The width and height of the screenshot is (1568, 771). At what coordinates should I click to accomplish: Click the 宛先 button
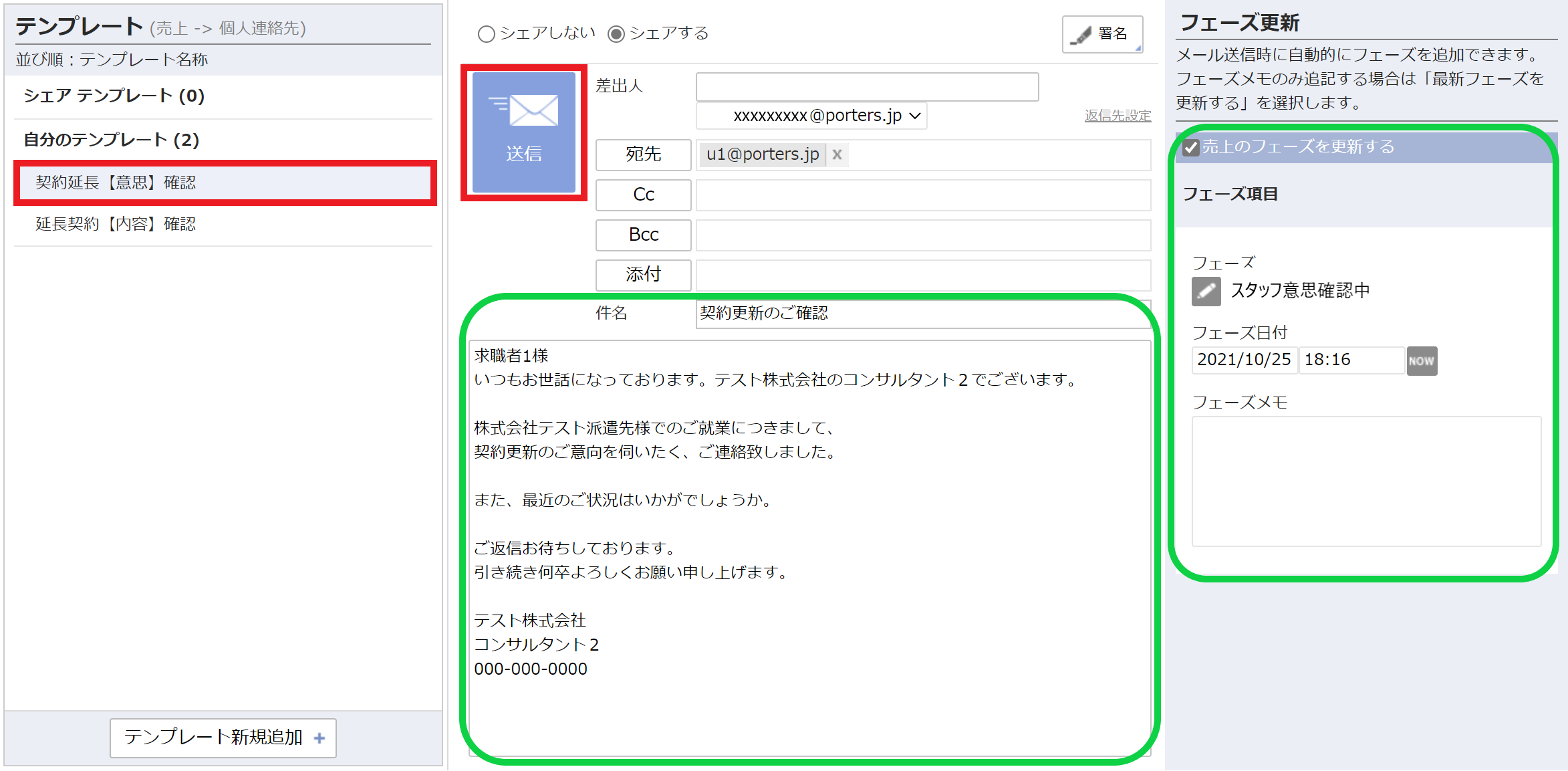click(x=643, y=154)
